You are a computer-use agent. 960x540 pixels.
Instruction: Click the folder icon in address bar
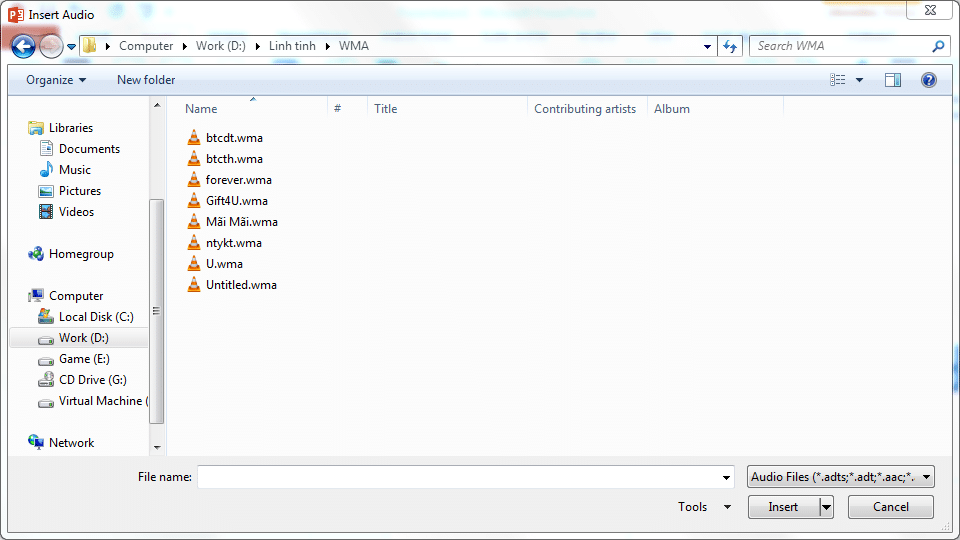point(90,46)
